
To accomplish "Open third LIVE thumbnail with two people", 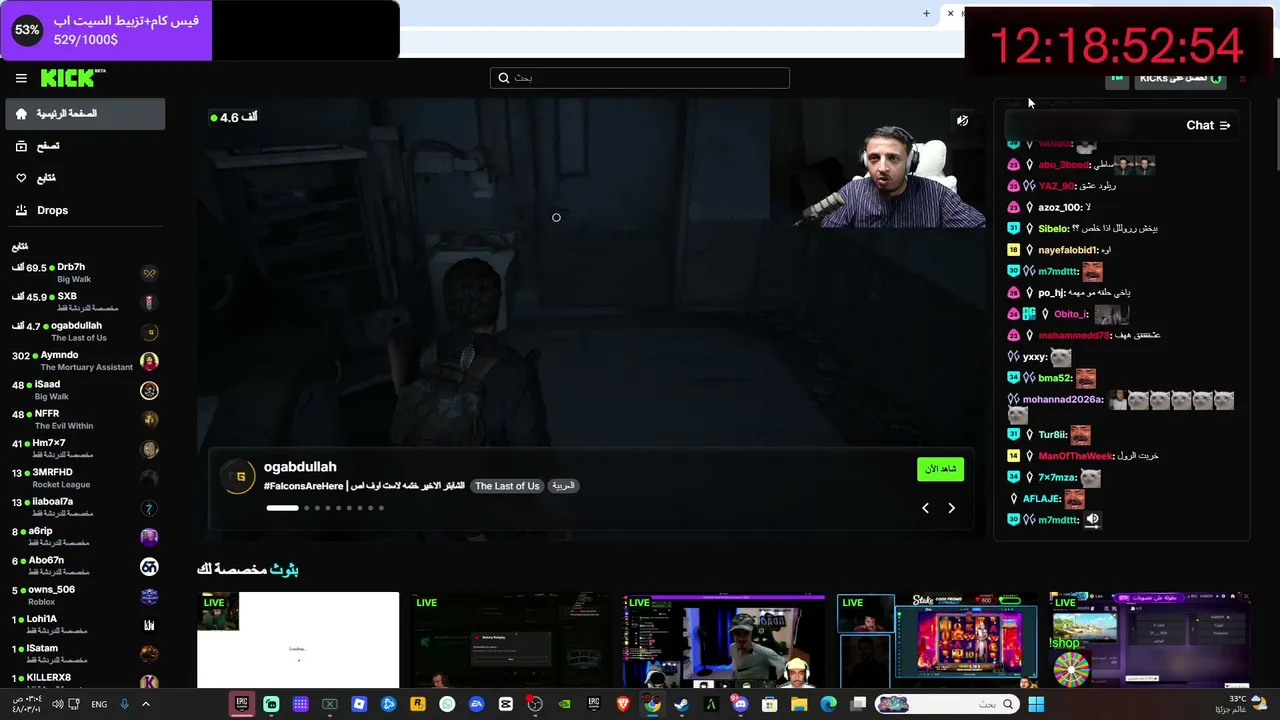I will click(723, 640).
